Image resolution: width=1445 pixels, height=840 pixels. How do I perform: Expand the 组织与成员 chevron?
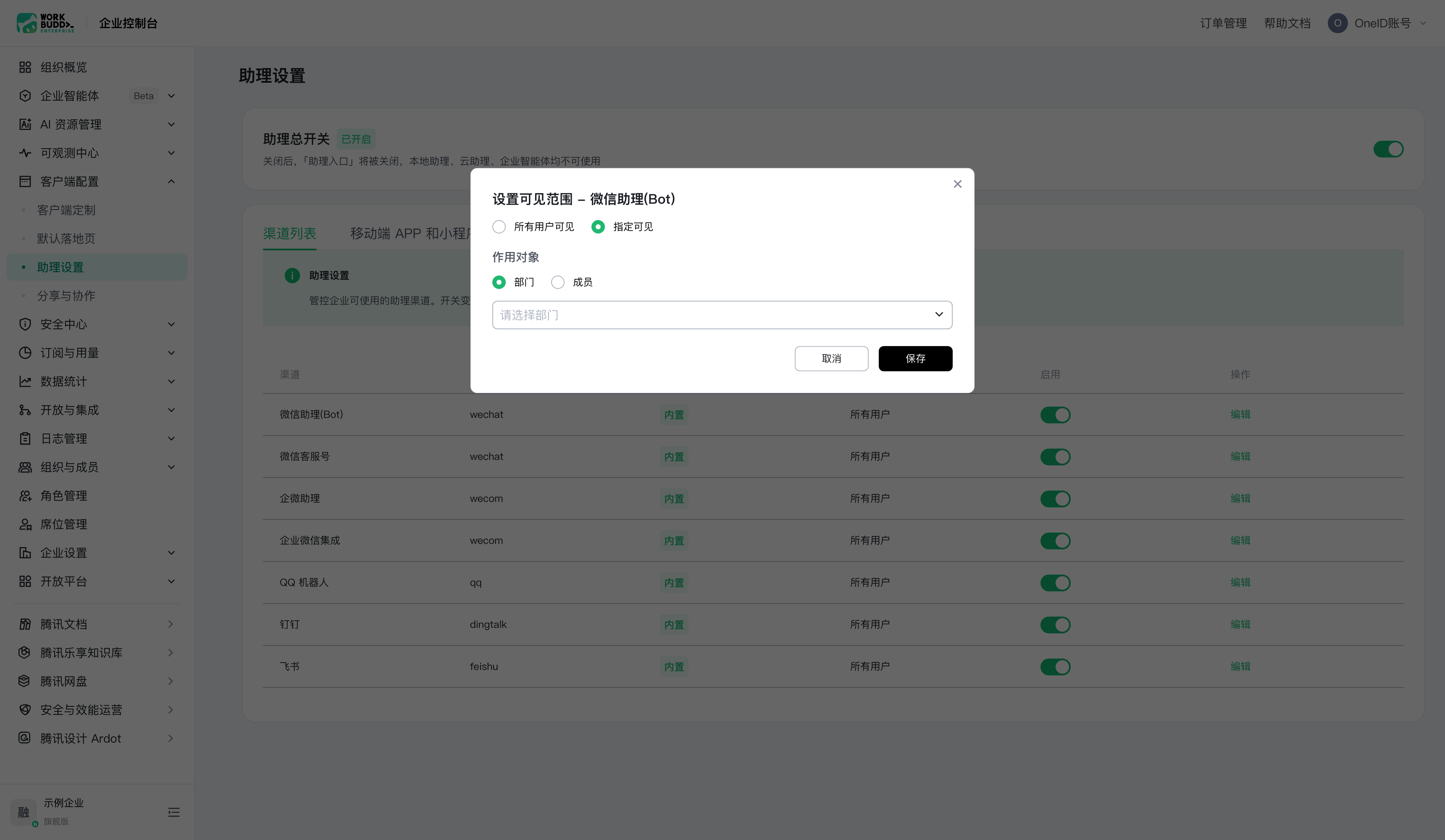pos(171,467)
